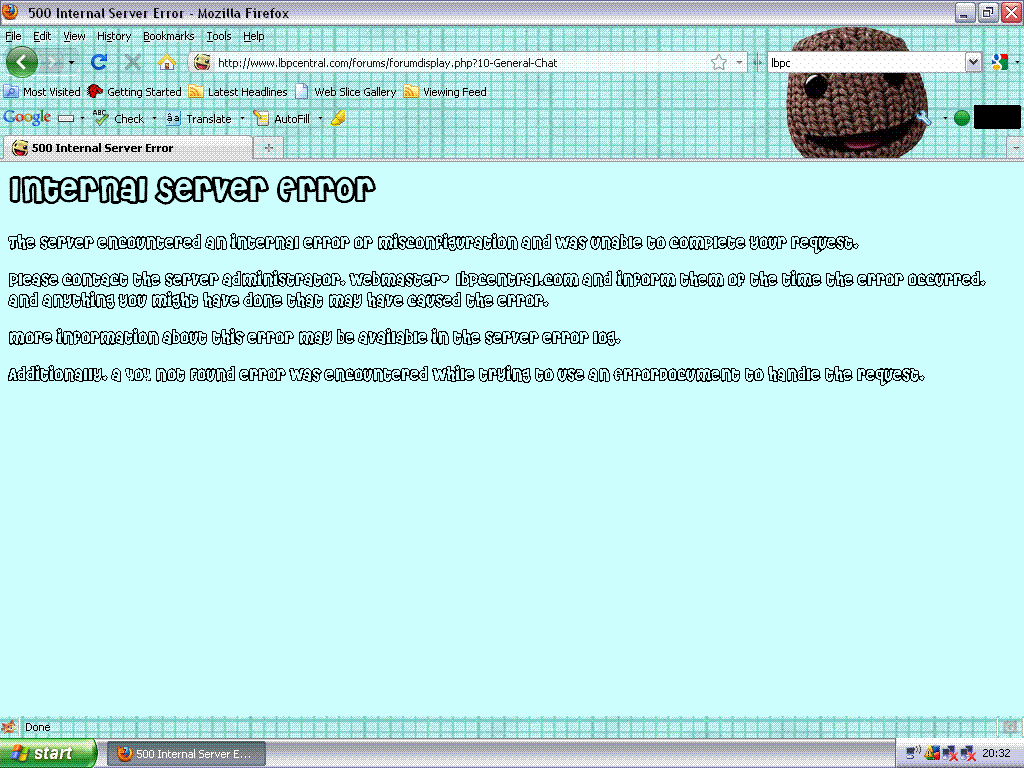Open the back/forward history dropdown arrow
This screenshot has width=1024, height=768.
pyautogui.click(x=72, y=62)
